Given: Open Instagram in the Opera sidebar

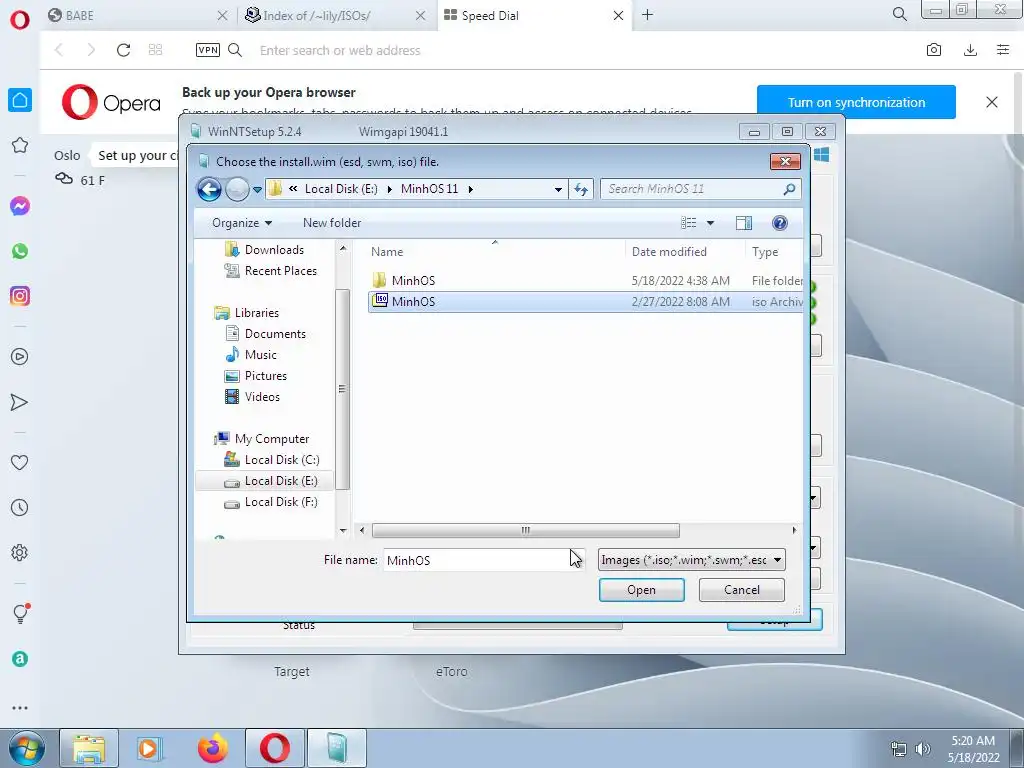Looking at the screenshot, I should [20, 296].
